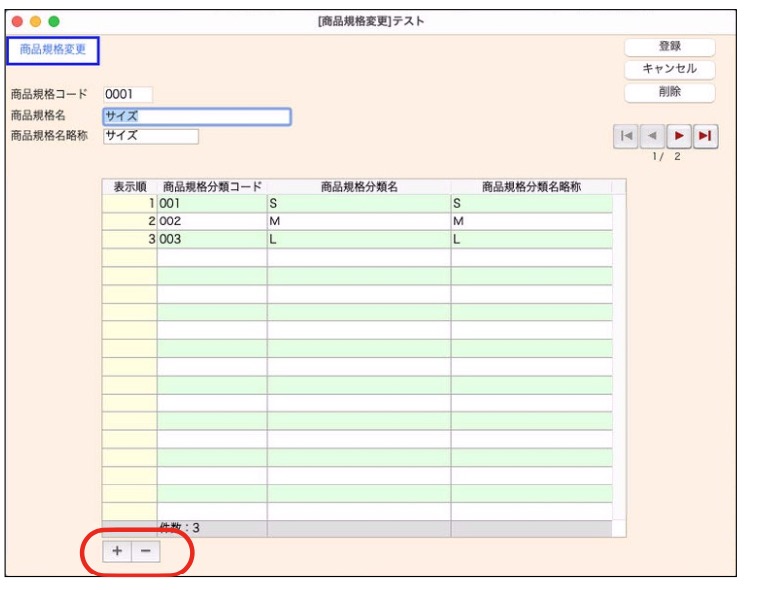This screenshot has width=760, height=590.
Task: Click the 表示順 column header
Action: [x=130, y=186]
